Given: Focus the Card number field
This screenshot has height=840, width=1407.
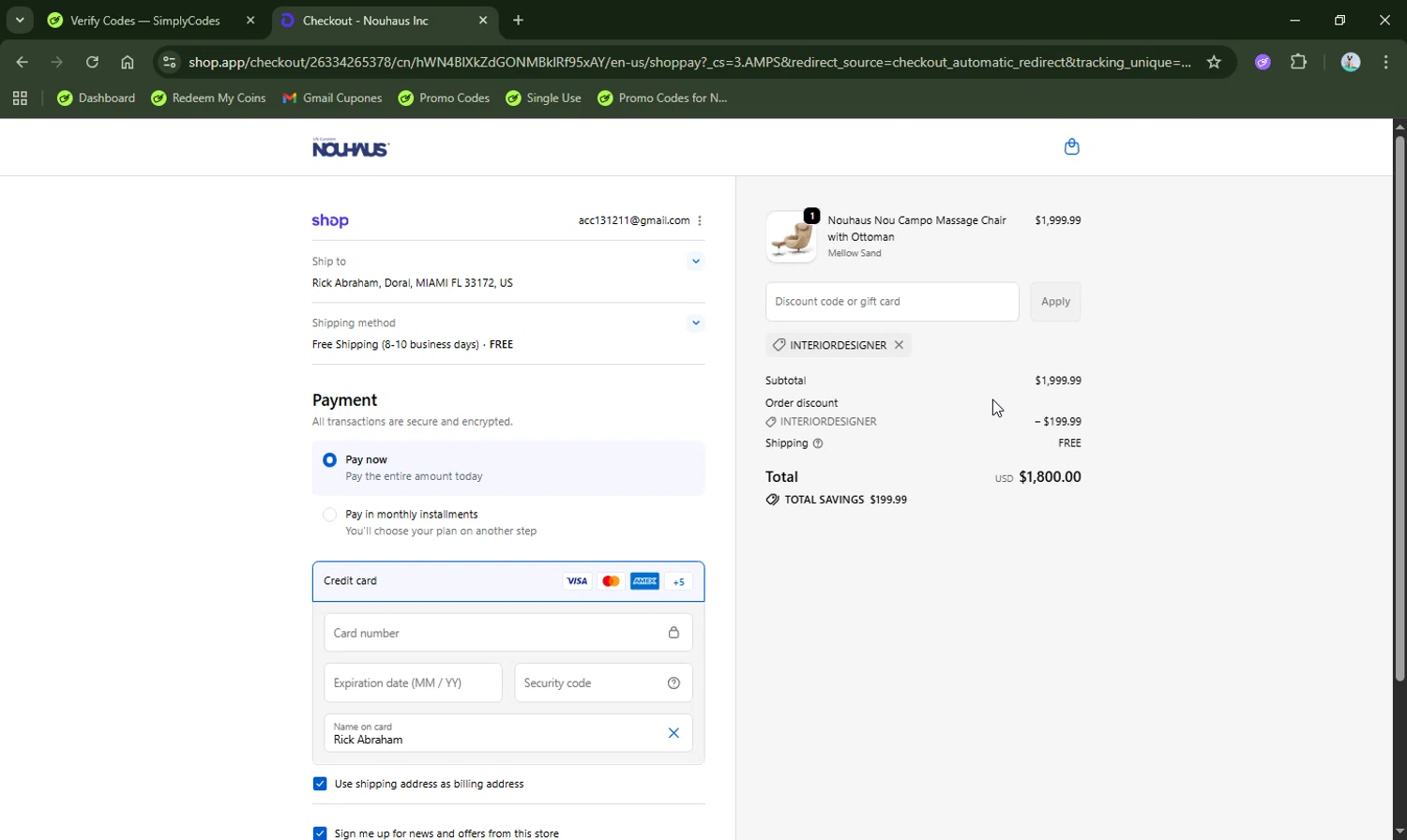Looking at the screenshot, I should 507,633.
